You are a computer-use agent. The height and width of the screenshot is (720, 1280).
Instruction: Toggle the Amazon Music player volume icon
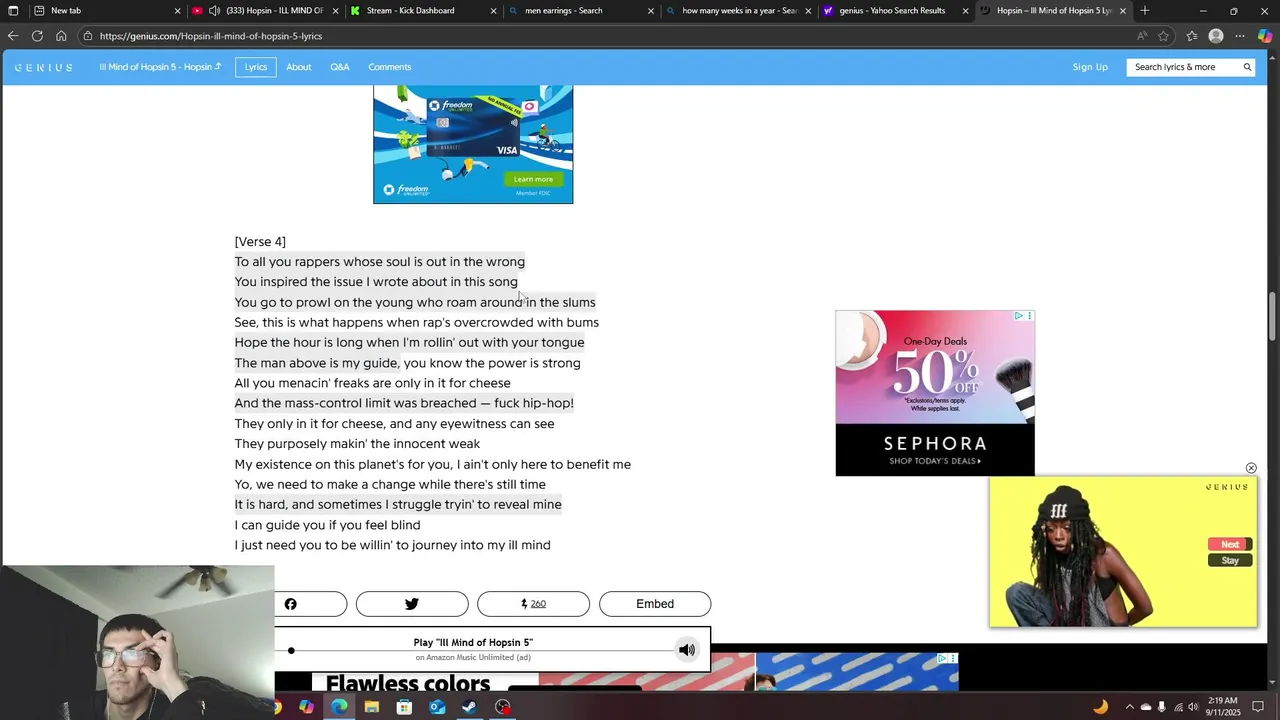click(687, 650)
